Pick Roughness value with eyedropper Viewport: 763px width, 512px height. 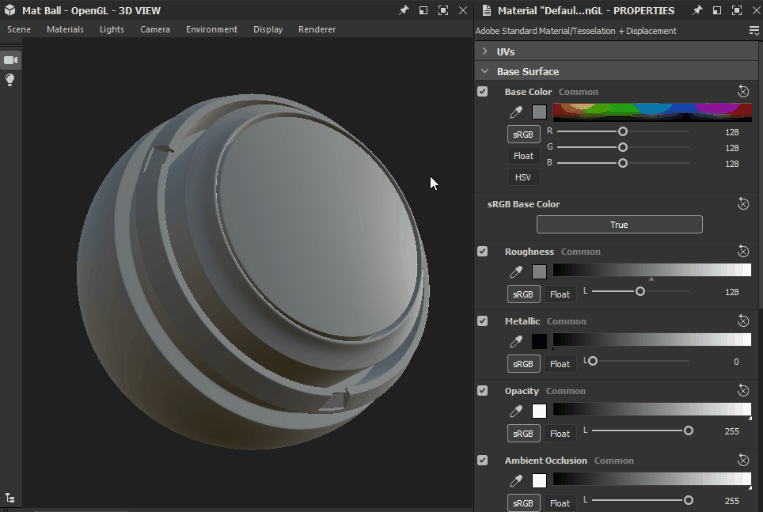coord(516,272)
